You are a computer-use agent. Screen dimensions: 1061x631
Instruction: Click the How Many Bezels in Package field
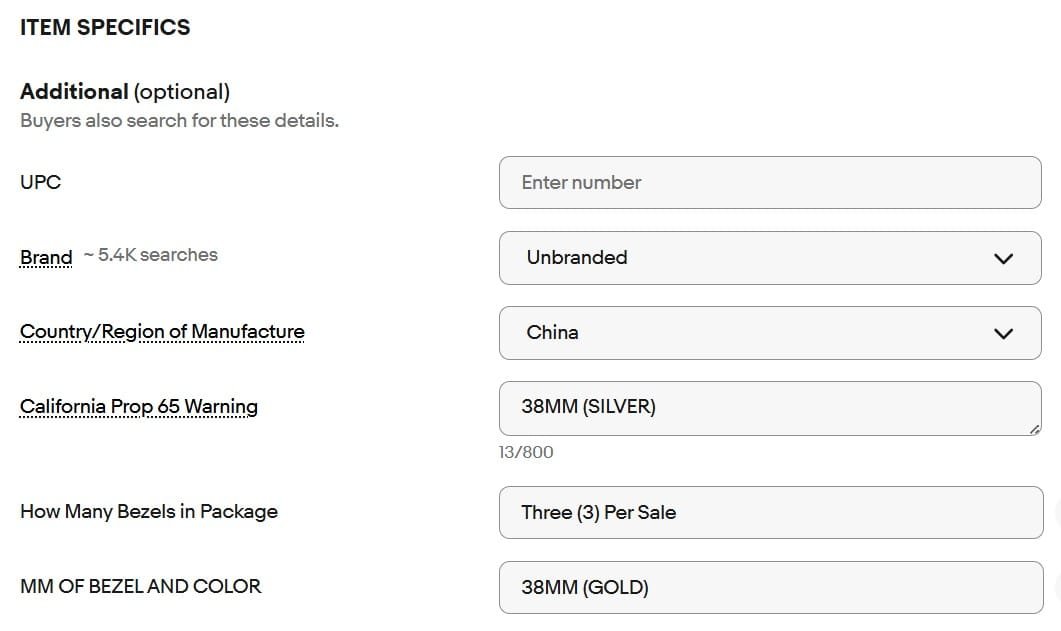[769, 512]
